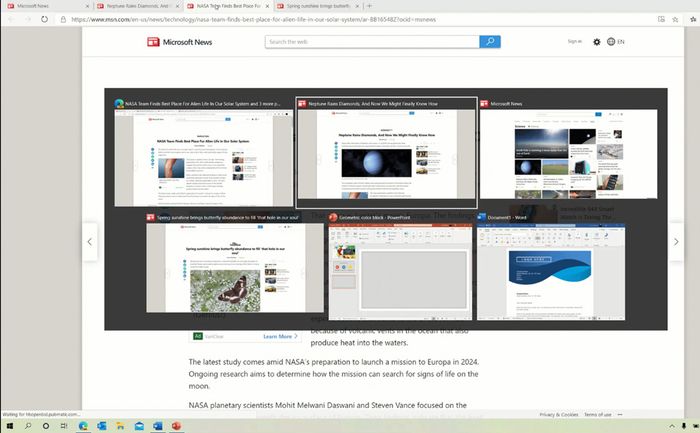Go forward in browser history
700x433 pixels.
[x=28, y=19]
